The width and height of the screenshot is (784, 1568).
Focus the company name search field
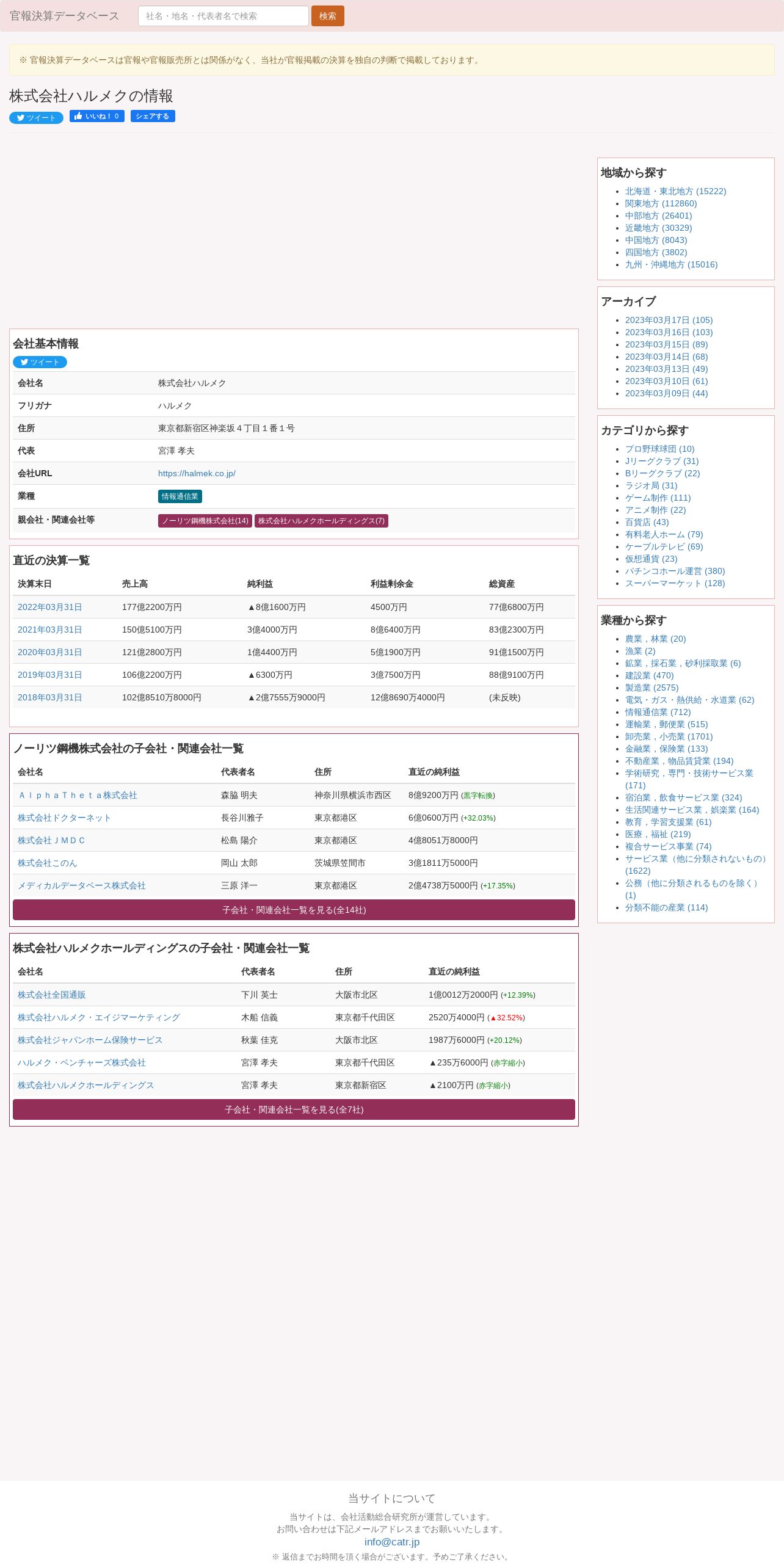[223, 16]
